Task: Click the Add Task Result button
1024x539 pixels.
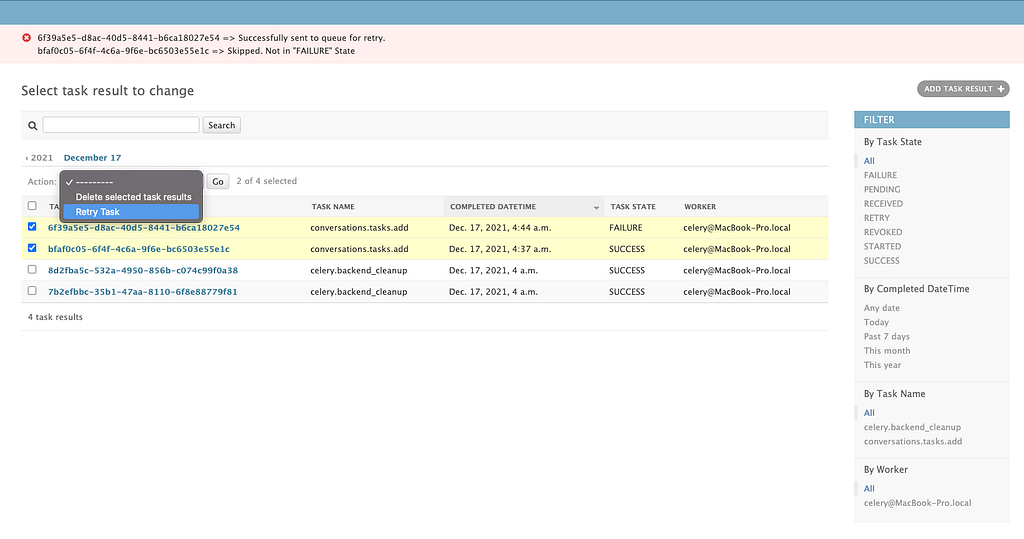Action: coord(963,89)
